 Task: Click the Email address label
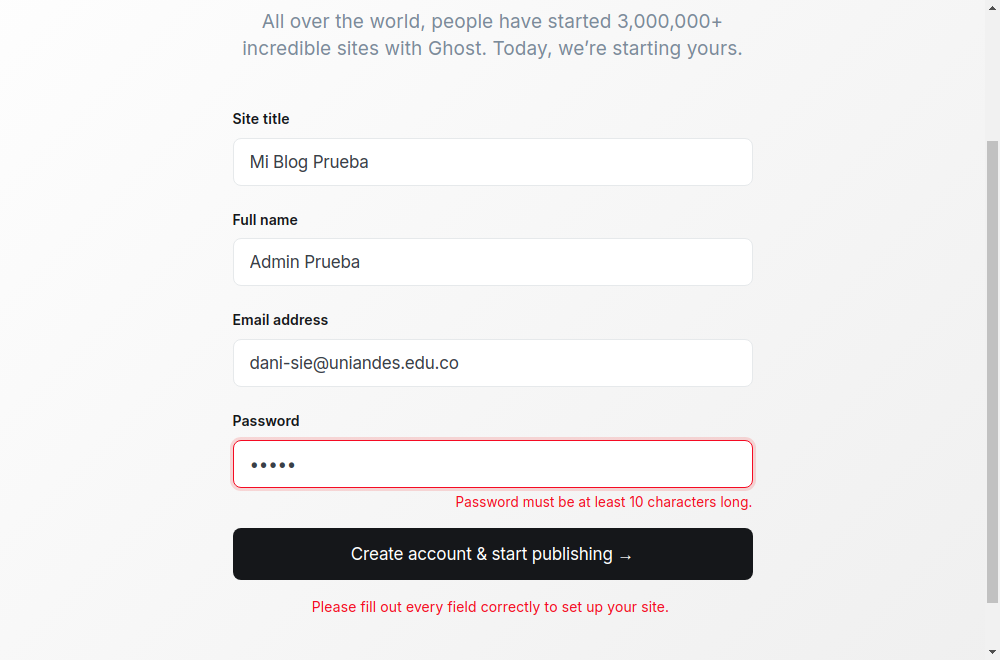tap(280, 320)
